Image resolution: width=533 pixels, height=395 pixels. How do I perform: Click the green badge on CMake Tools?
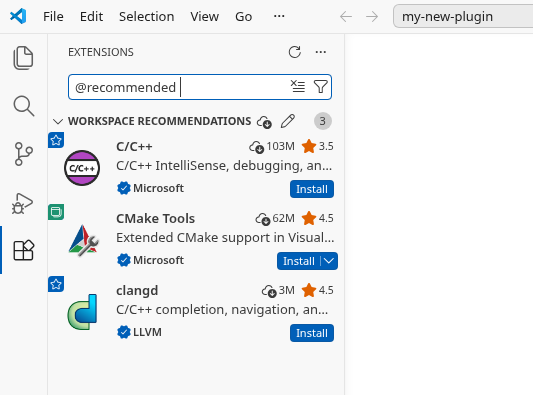pyautogui.click(x=56, y=212)
